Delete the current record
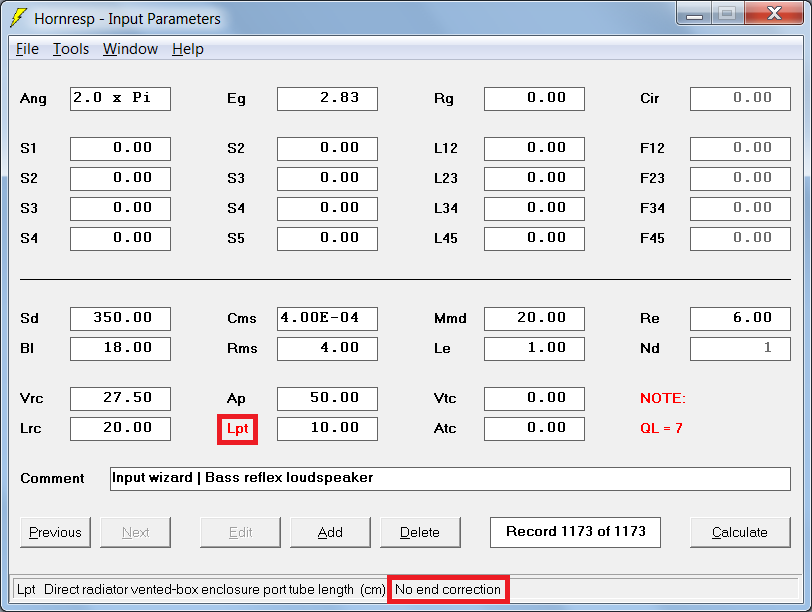Image resolution: width=812 pixels, height=612 pixels. 420,532
